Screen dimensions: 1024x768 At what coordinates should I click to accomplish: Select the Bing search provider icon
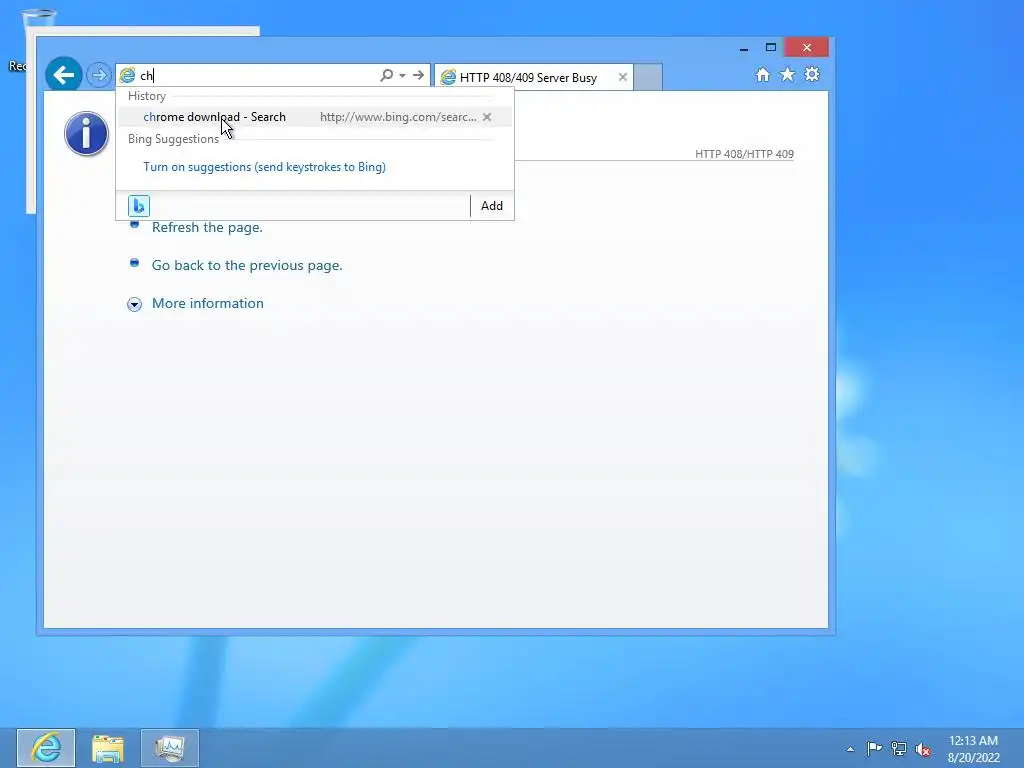(x=138, y=206)
